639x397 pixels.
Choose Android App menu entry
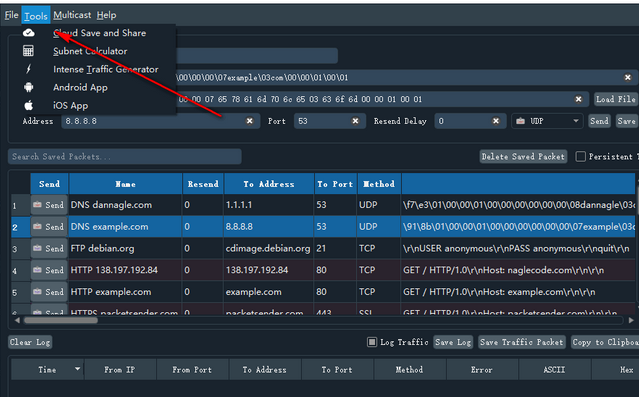point(80,87)
